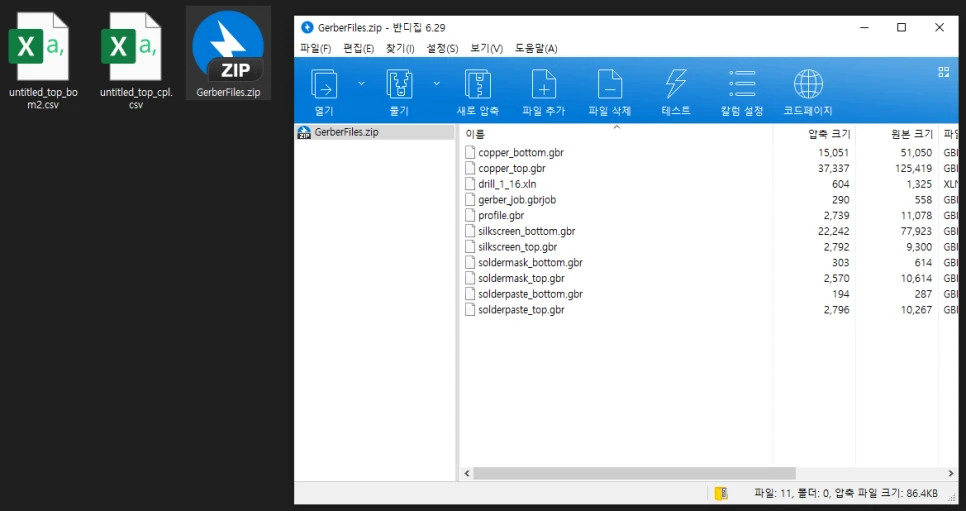Click the Extract (풀기) toolbar icon
Image resolution: width=966 pixels, height=511 pixels.
(x=399, y=84)
